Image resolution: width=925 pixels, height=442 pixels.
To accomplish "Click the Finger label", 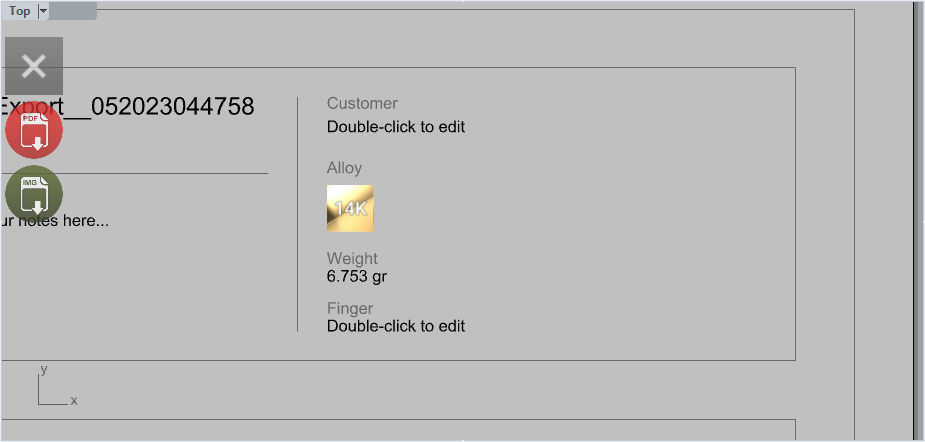I will tap(349, 309).
